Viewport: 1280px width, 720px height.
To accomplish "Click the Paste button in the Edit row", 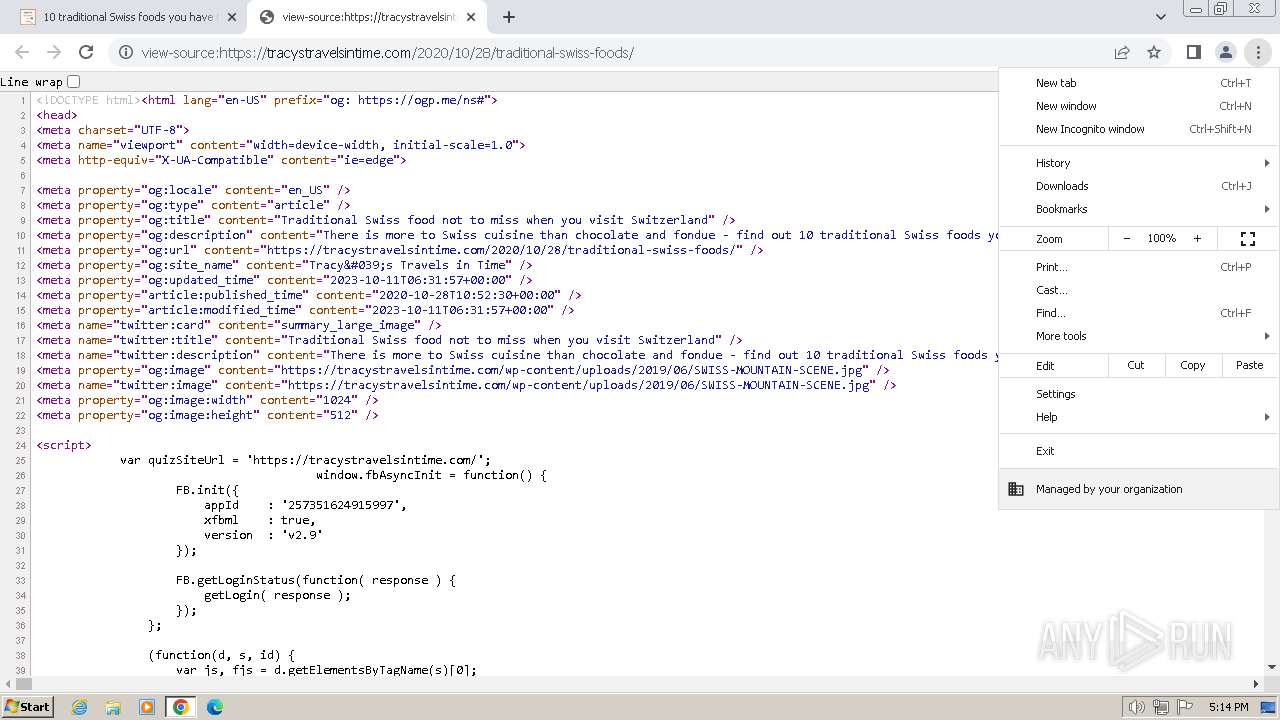I will (x=1250, y=365).
